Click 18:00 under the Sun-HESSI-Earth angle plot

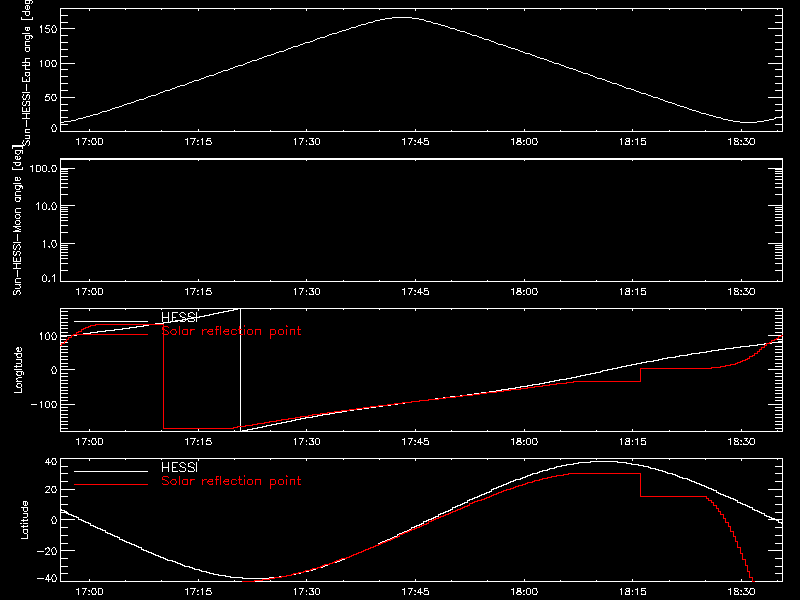[524, 142]
